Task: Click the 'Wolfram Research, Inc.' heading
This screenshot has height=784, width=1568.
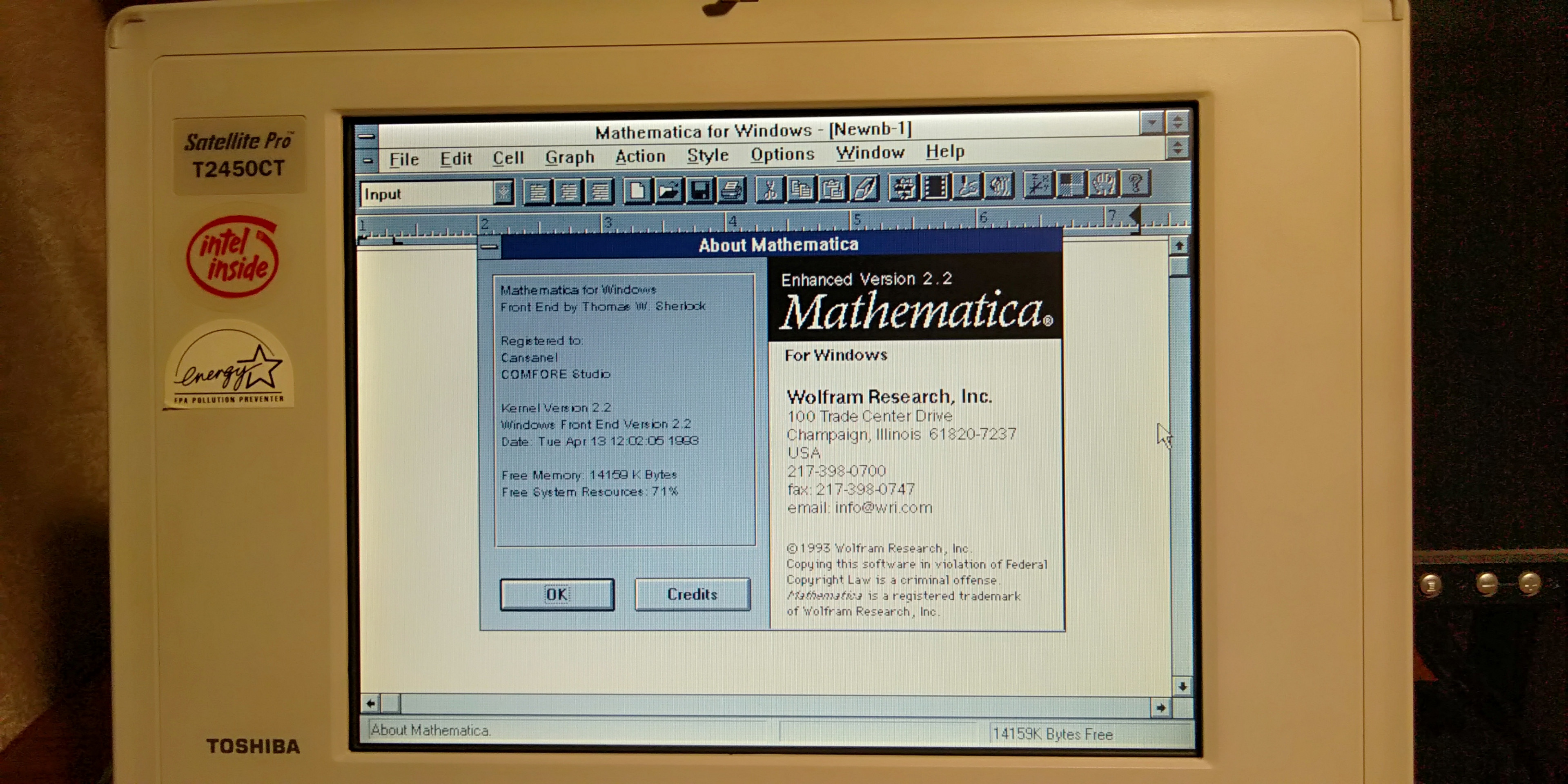Action: tap(889, 396)
